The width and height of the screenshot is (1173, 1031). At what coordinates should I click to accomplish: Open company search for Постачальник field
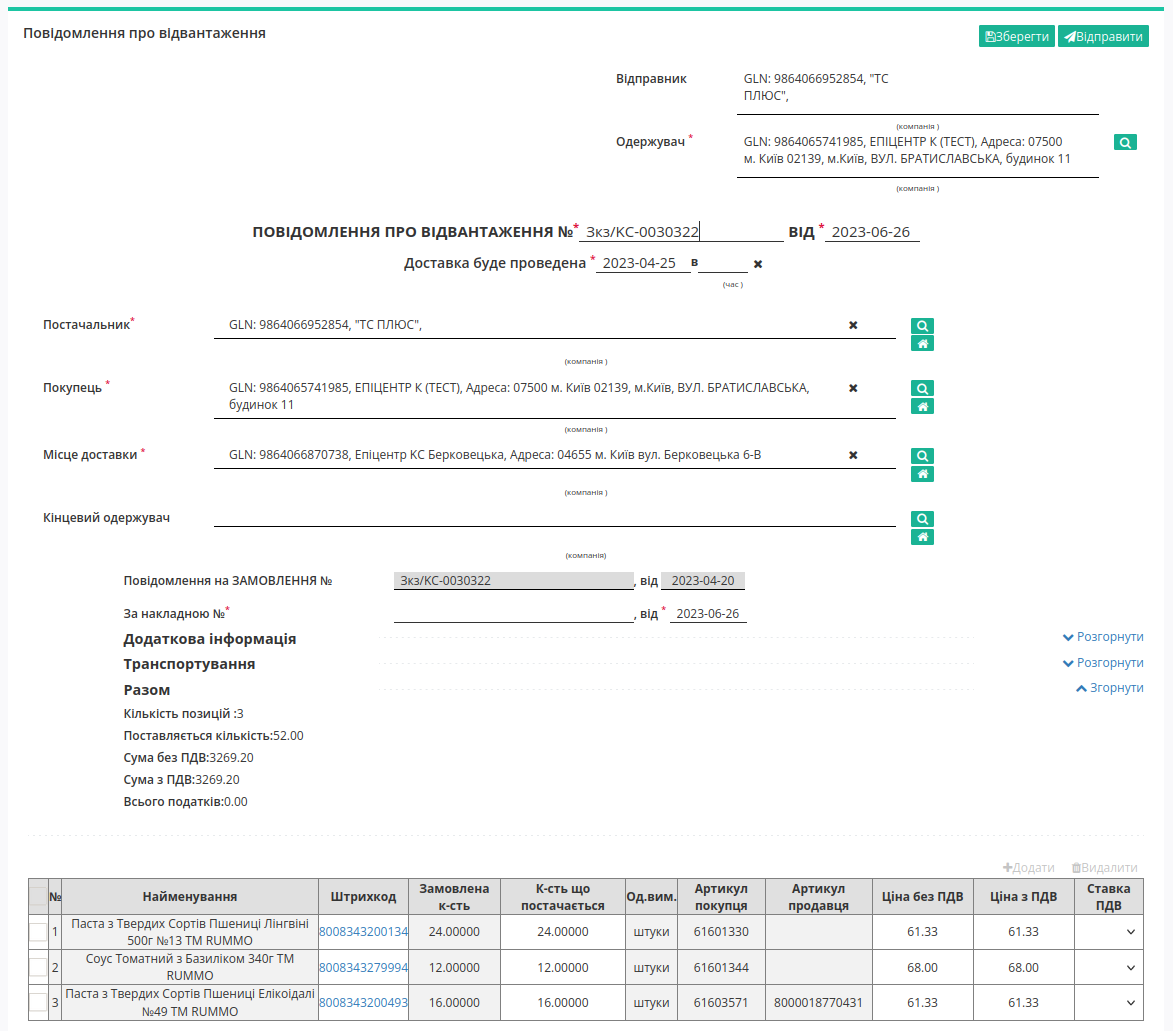pos(922,325)
